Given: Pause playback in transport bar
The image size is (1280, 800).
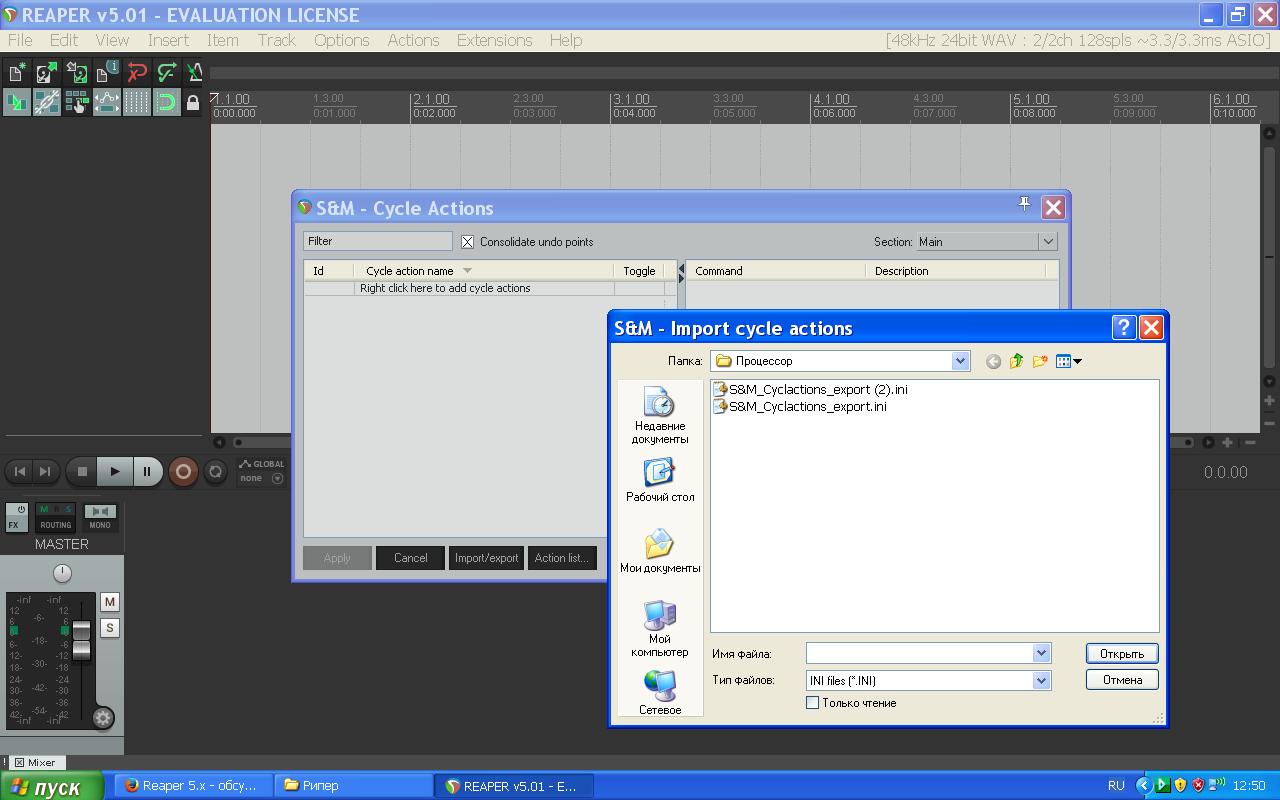Looking at the screenshot, I should click(147, 471).
